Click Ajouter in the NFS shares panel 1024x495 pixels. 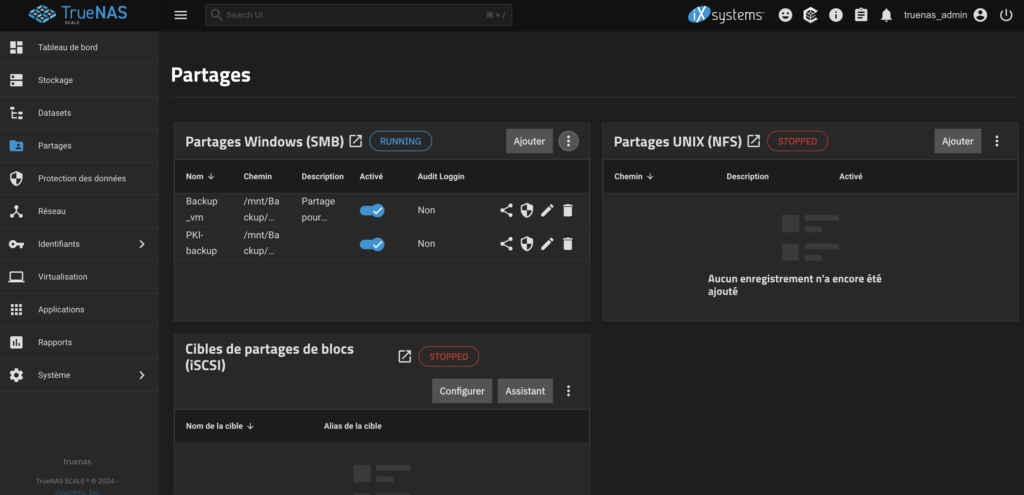click(x=957, y=141)
